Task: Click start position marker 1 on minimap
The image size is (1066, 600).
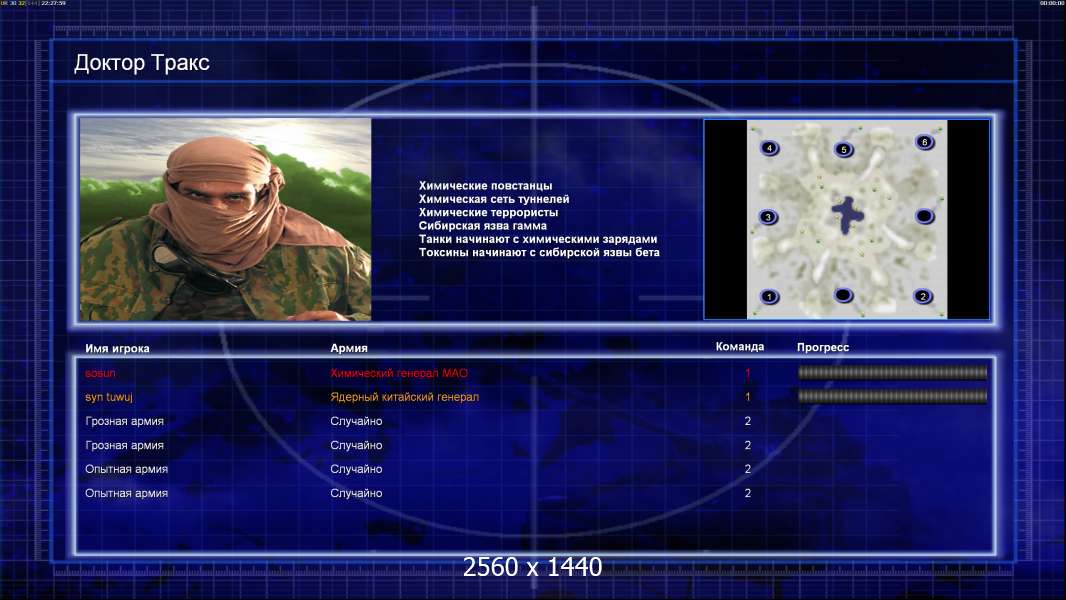Action: pos(769,296)
